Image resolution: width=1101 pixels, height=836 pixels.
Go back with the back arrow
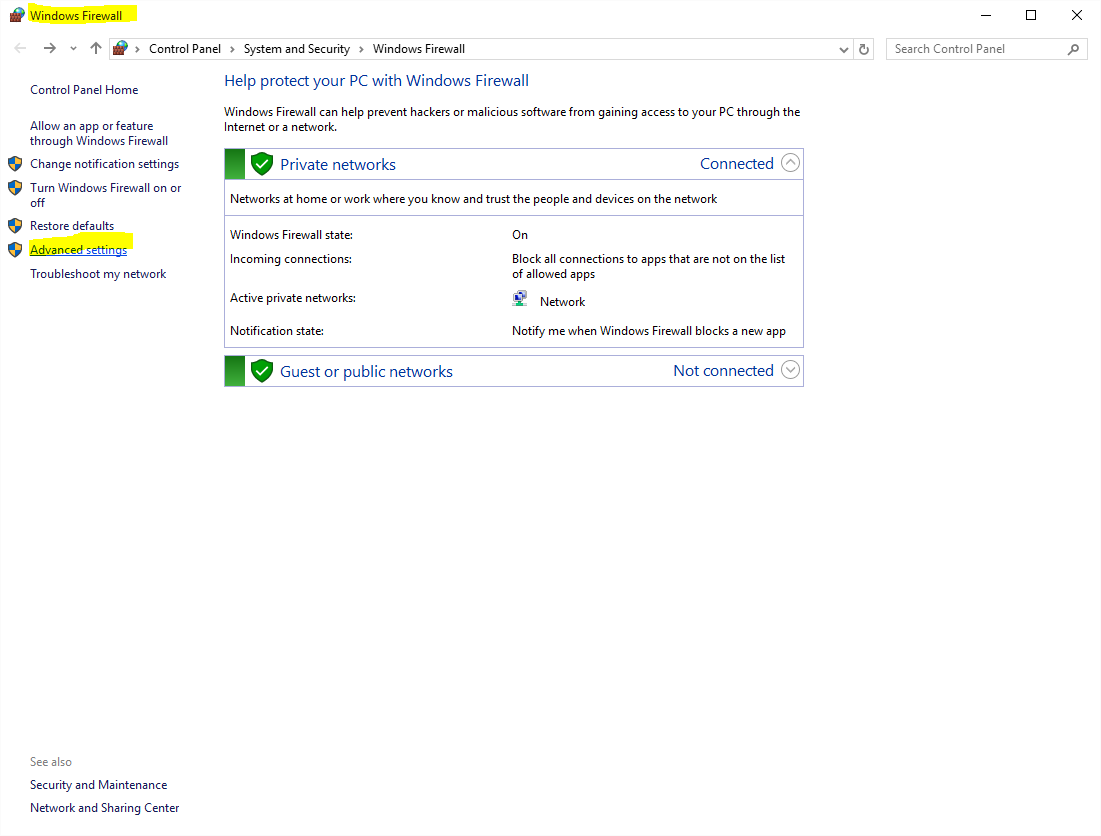(20, 48)
